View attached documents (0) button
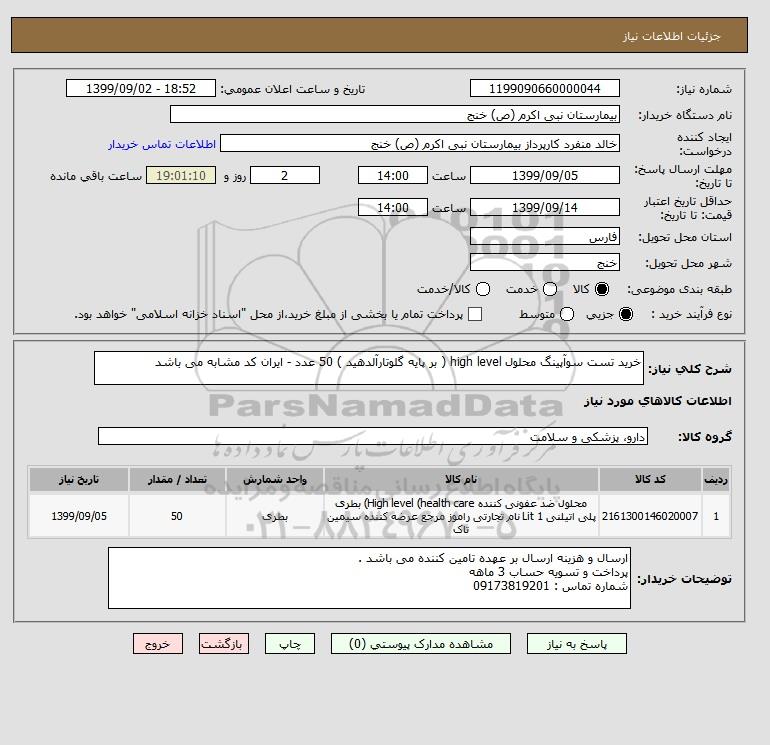Viewport: 770px width, 745px height. coord(421,644)
